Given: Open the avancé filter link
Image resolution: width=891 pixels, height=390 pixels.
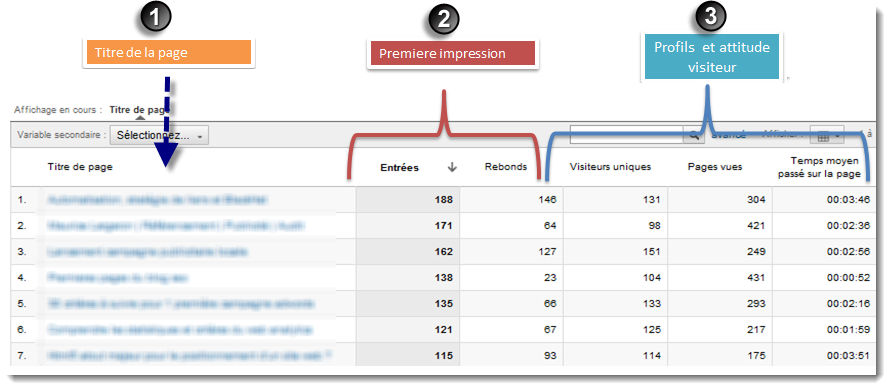Looking at the screenshot, I should point(728,135).
